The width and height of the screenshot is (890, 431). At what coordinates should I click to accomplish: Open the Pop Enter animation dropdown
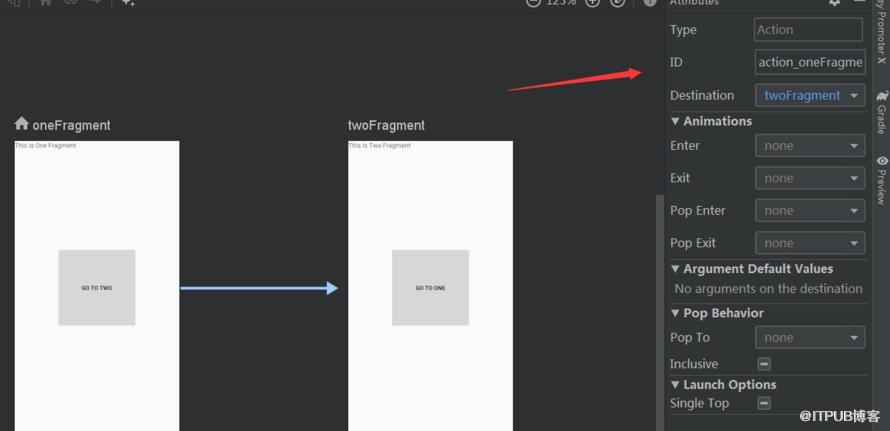click(810, 211)
